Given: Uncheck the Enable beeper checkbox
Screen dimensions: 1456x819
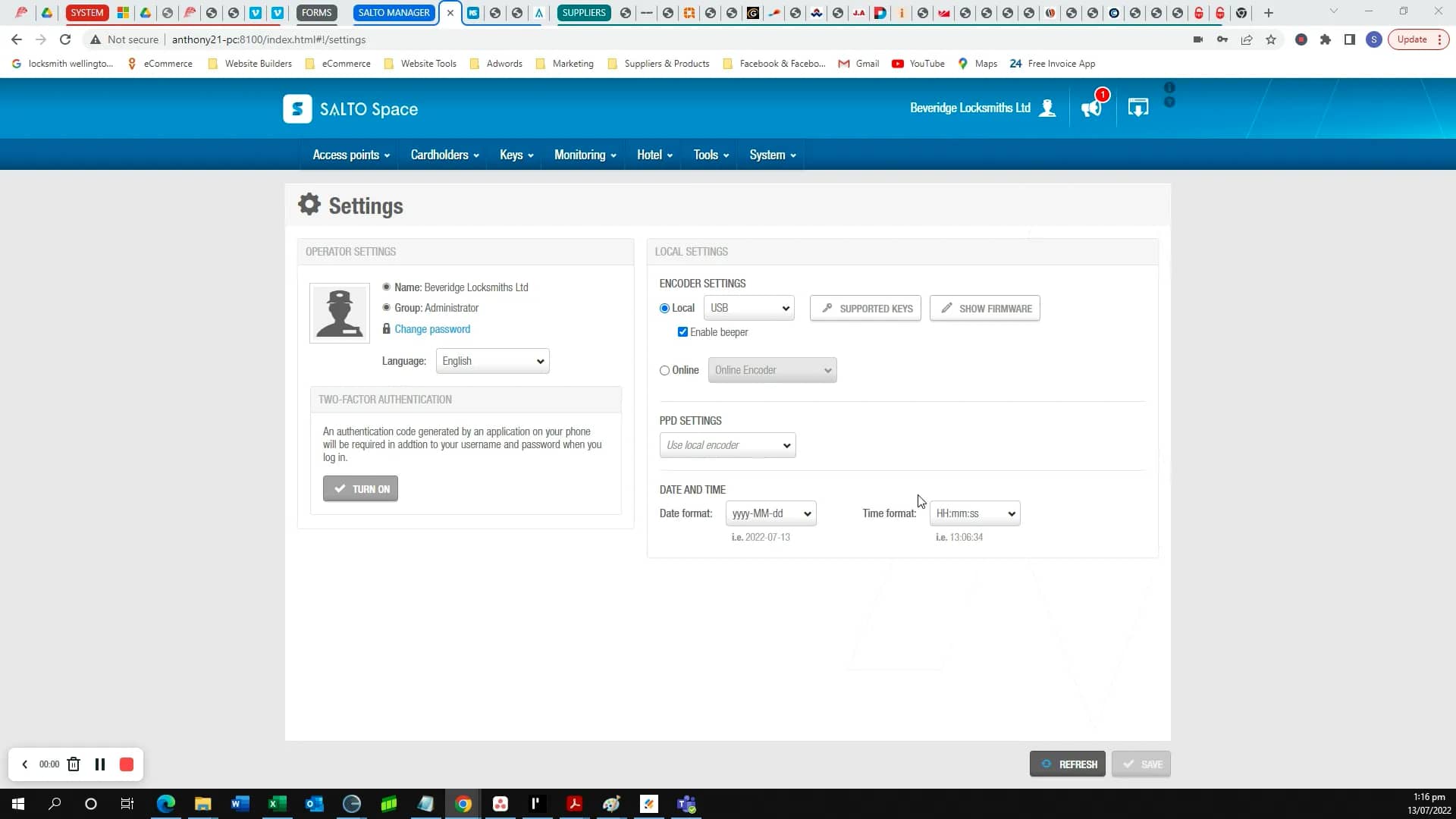Looking at the screenshot, I should pos(682,331).
